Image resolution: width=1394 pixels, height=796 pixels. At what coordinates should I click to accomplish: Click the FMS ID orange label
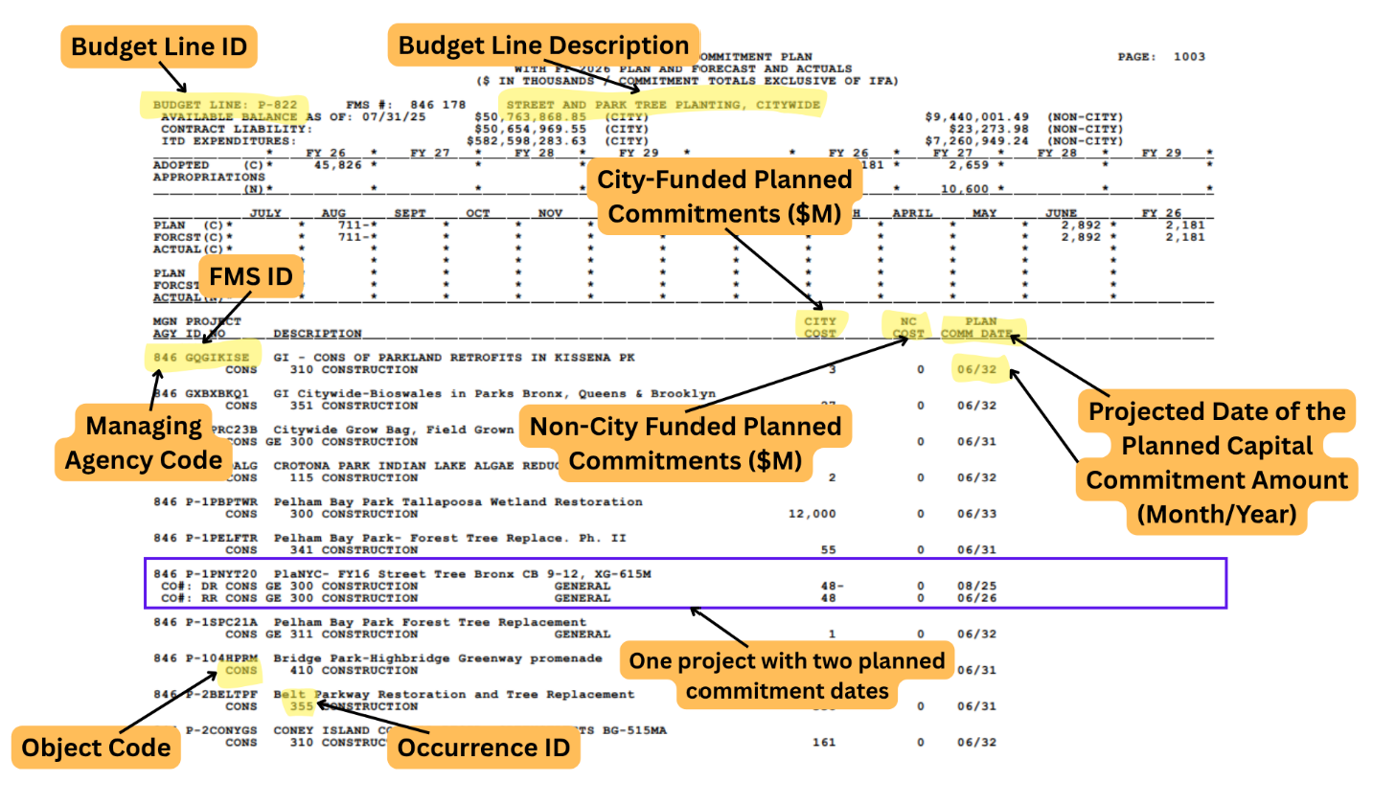(x=250, y=276)
